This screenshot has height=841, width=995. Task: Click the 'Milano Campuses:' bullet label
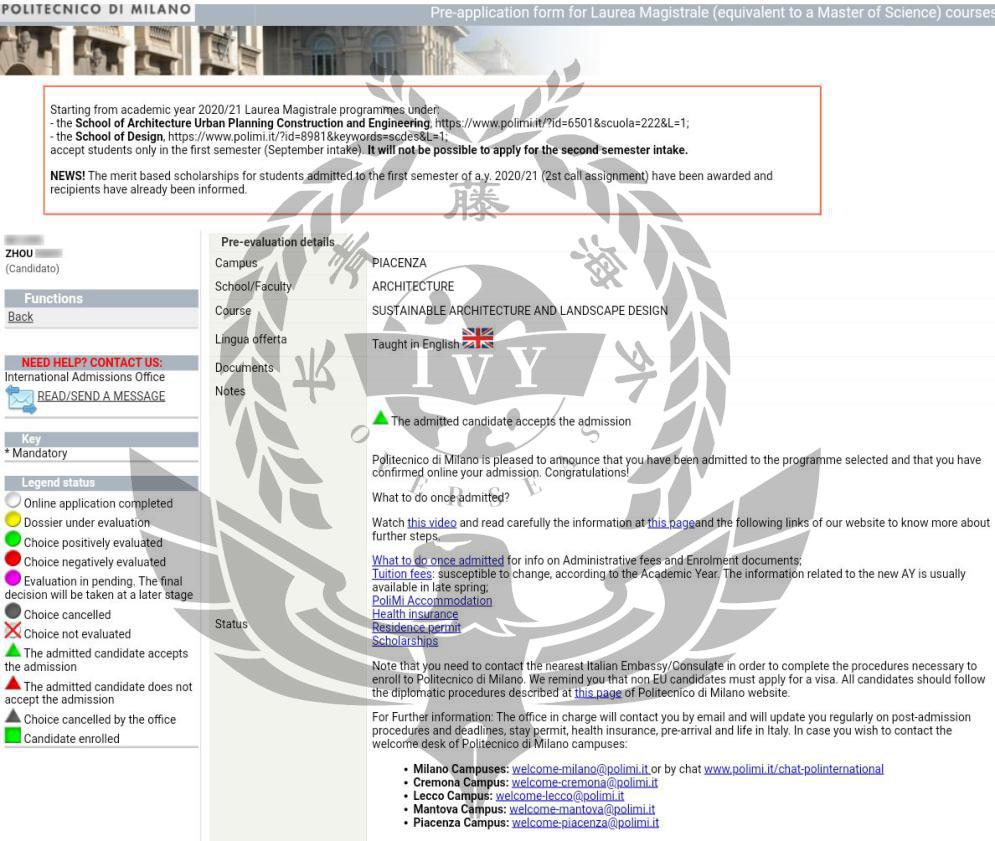point(461,769)
